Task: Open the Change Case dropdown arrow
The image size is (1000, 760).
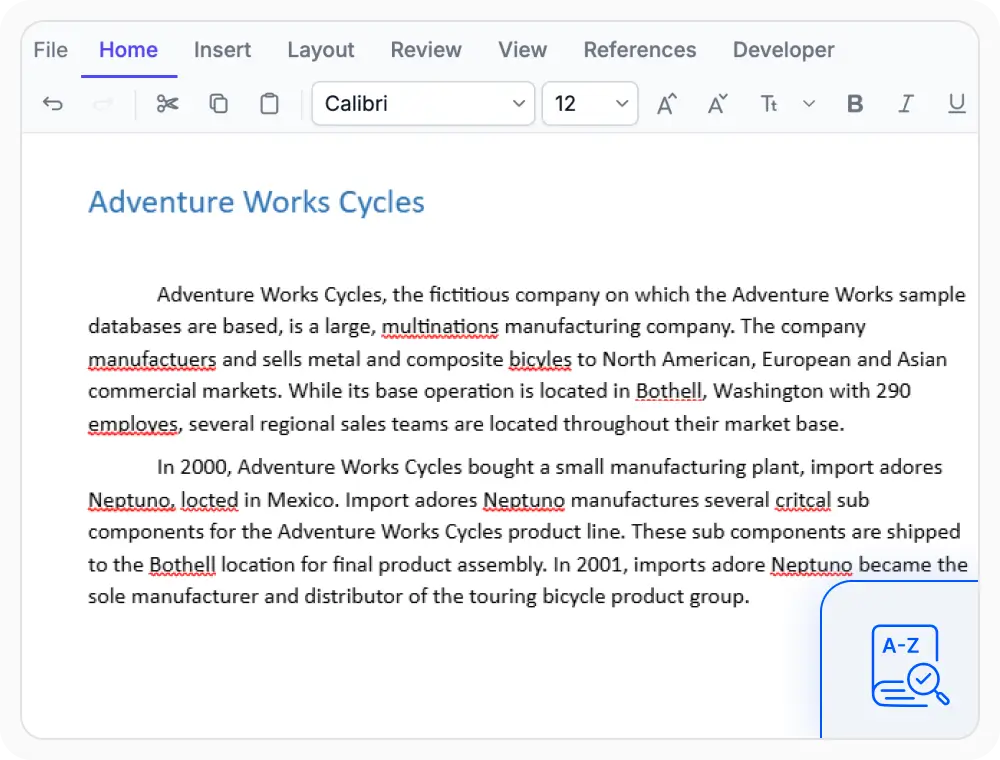Action: coord(809,103)
